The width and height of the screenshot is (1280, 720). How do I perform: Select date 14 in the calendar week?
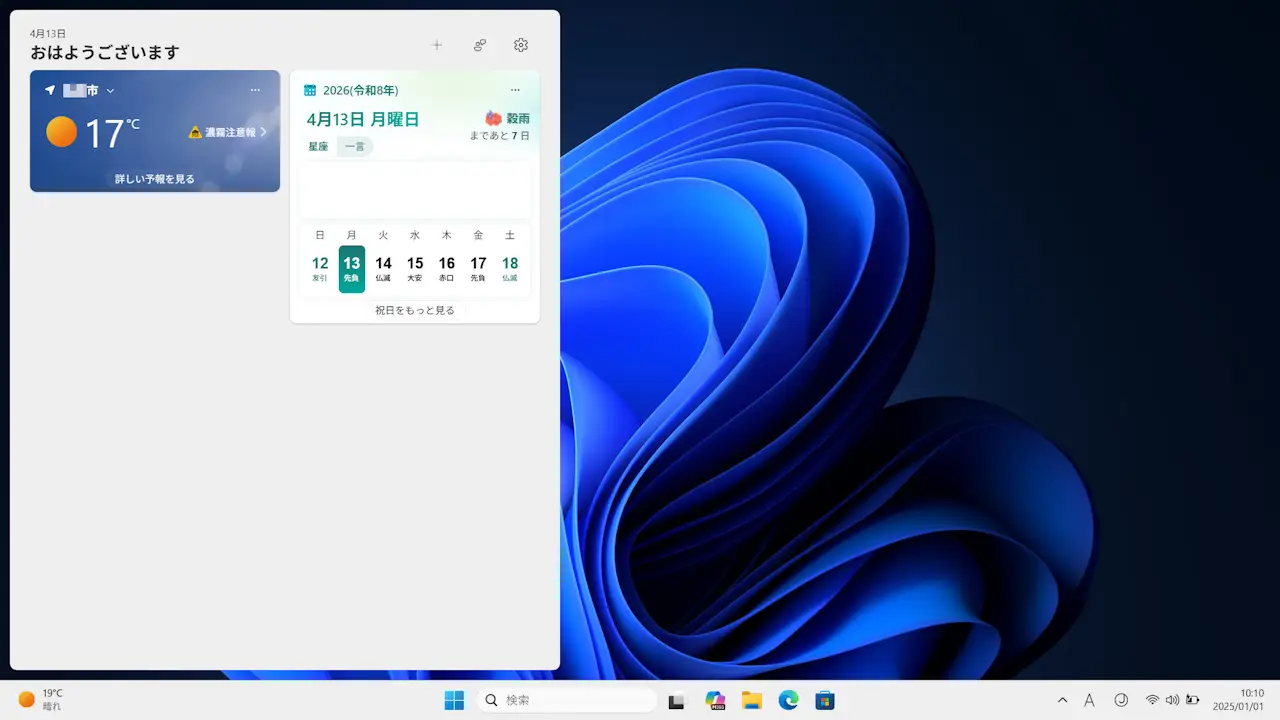383,268
